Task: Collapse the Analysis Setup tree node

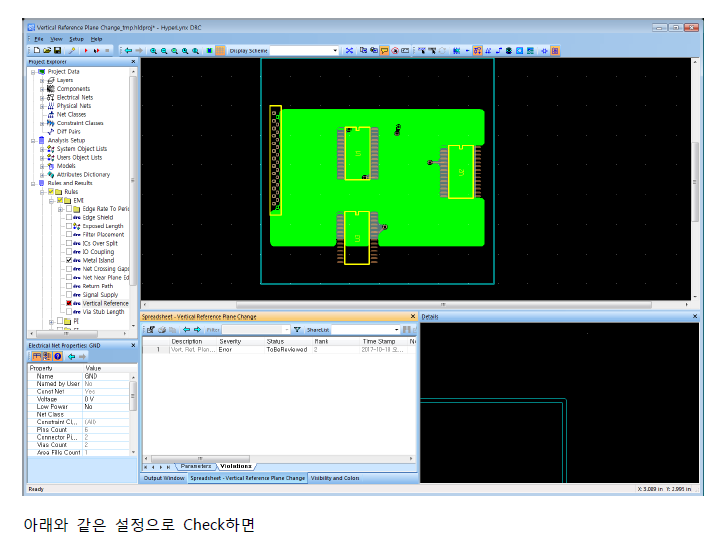Action: pyautogui.click(x=33, y=140)
